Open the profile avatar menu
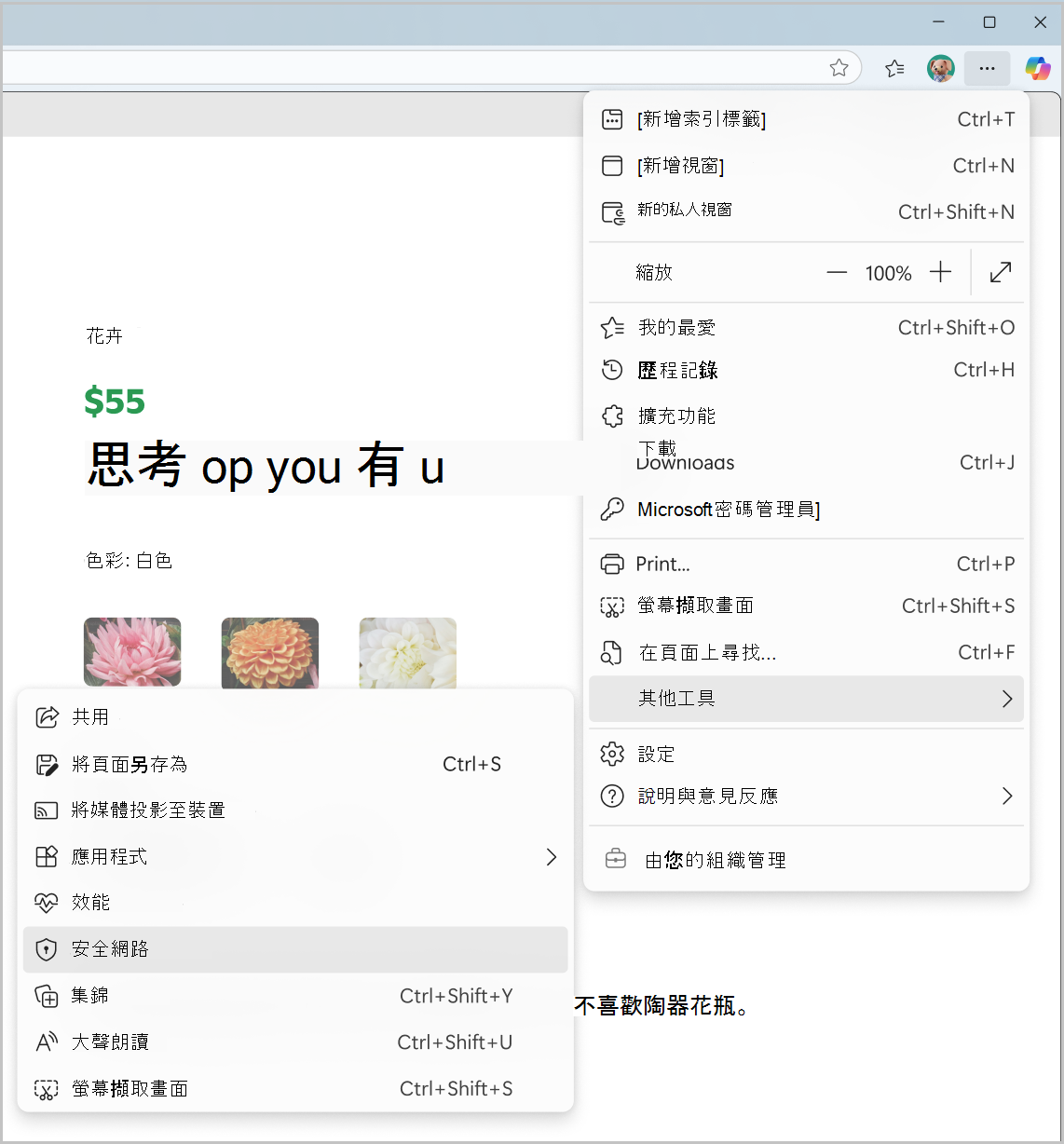Image resolution: width=1064 pixels, height=1144 pixels. coord(941,68)
